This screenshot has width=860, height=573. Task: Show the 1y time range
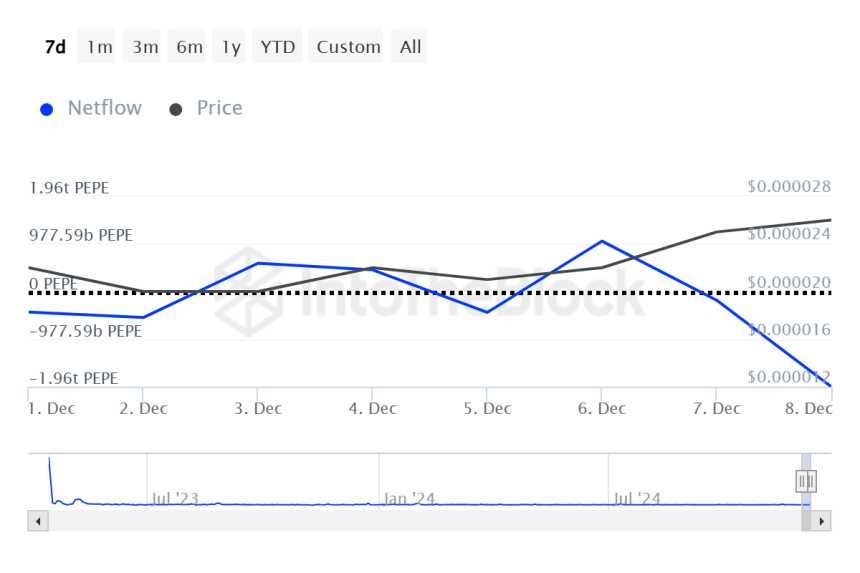[x=231, y=47]
